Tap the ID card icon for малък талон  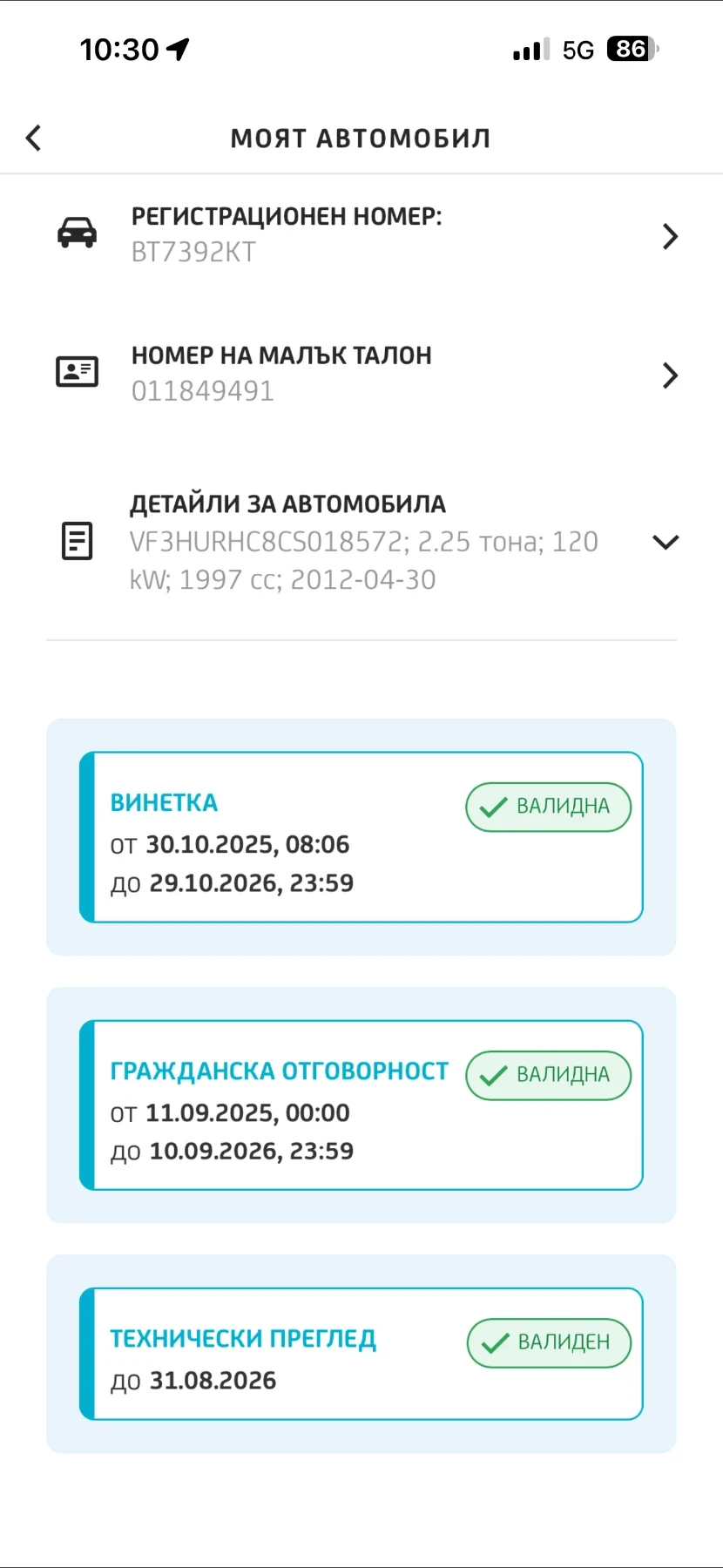(77, 372)
